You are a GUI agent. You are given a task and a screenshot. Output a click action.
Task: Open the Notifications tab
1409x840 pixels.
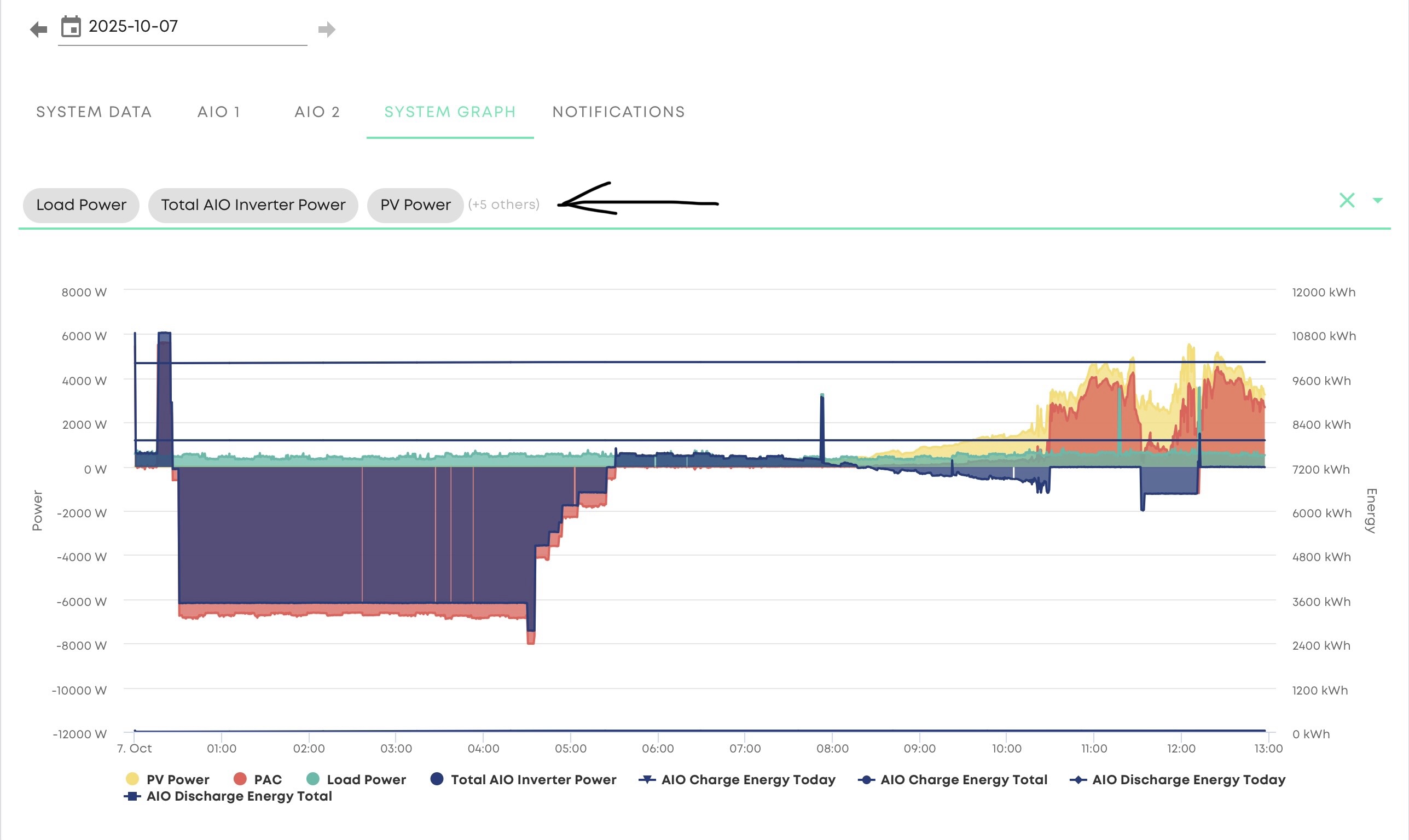(618, 112)
